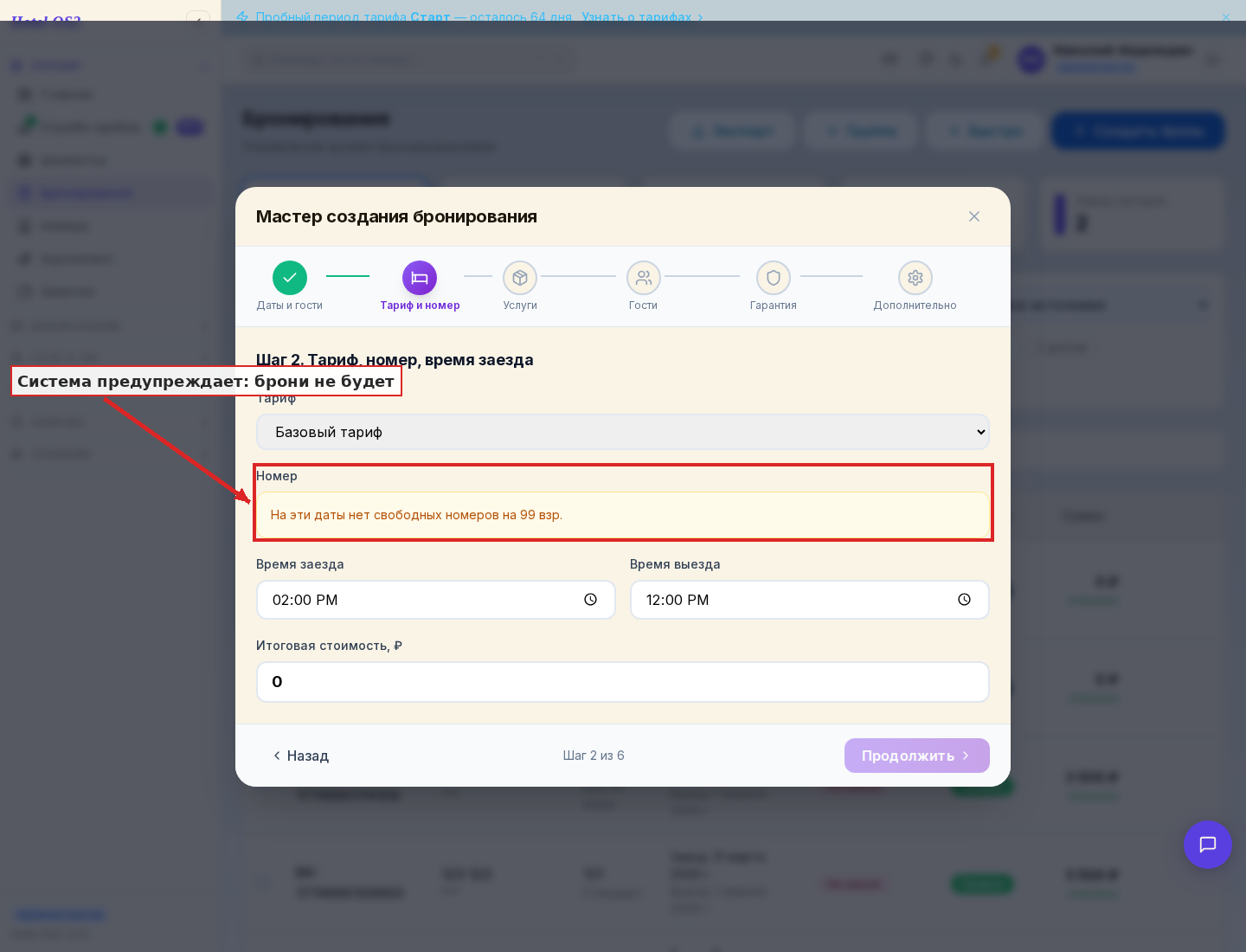Open the 'Дополнительно' gear step icon

(x=915, y=278)
